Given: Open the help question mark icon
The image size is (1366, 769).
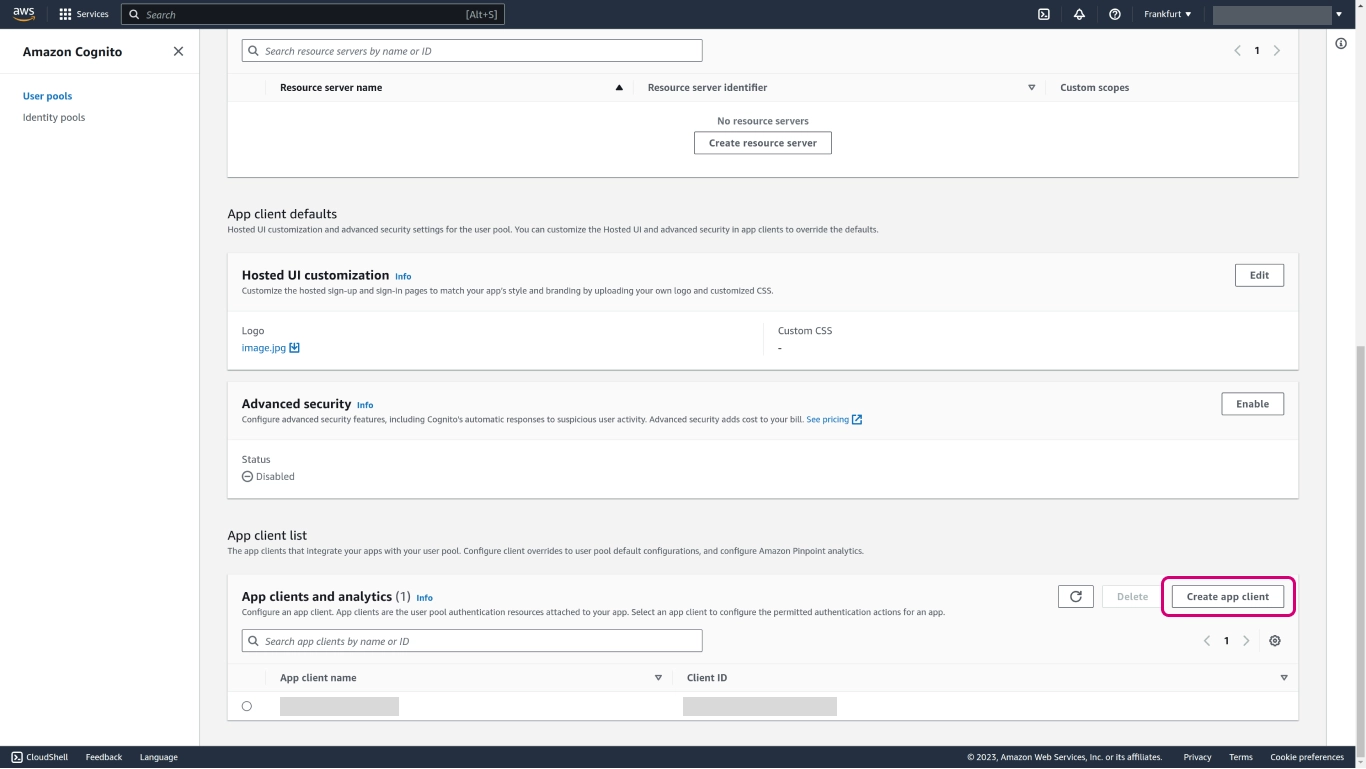Looking at the screenshot, I should tap(1114, 14).
